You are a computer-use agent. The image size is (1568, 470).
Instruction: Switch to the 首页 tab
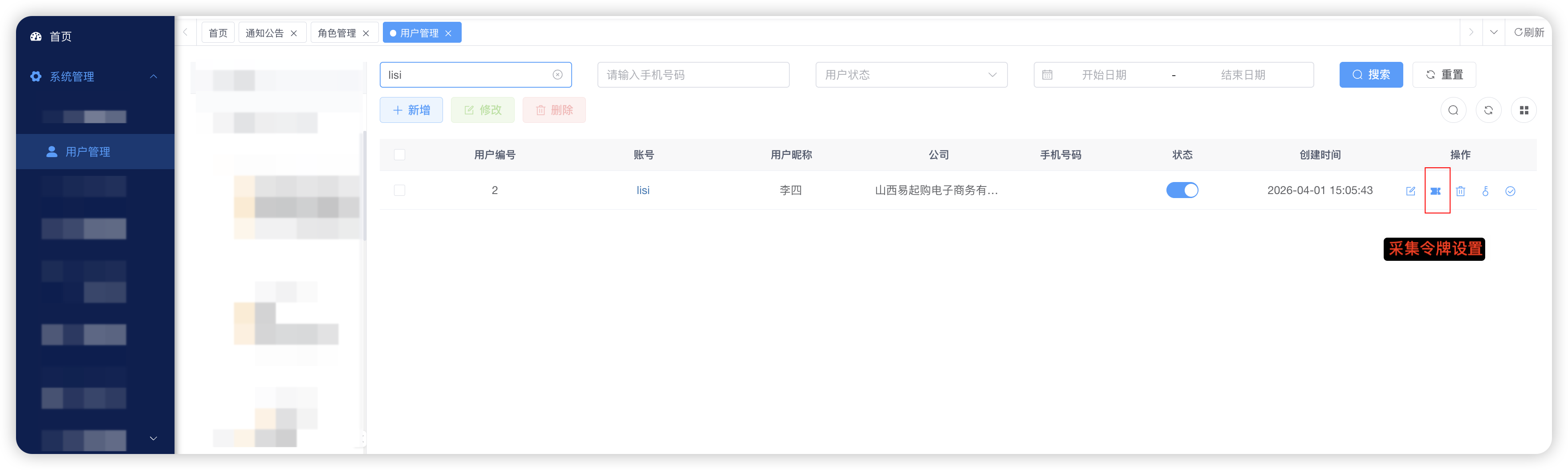[218, 33]
